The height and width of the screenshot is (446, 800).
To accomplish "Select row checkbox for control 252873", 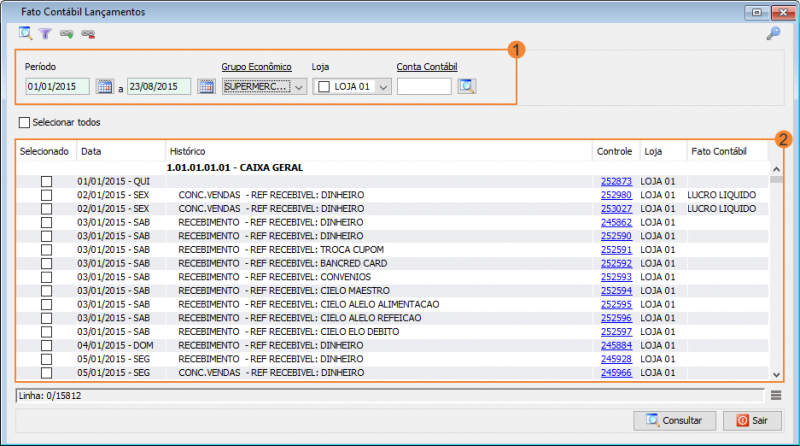I will point(46,181).
